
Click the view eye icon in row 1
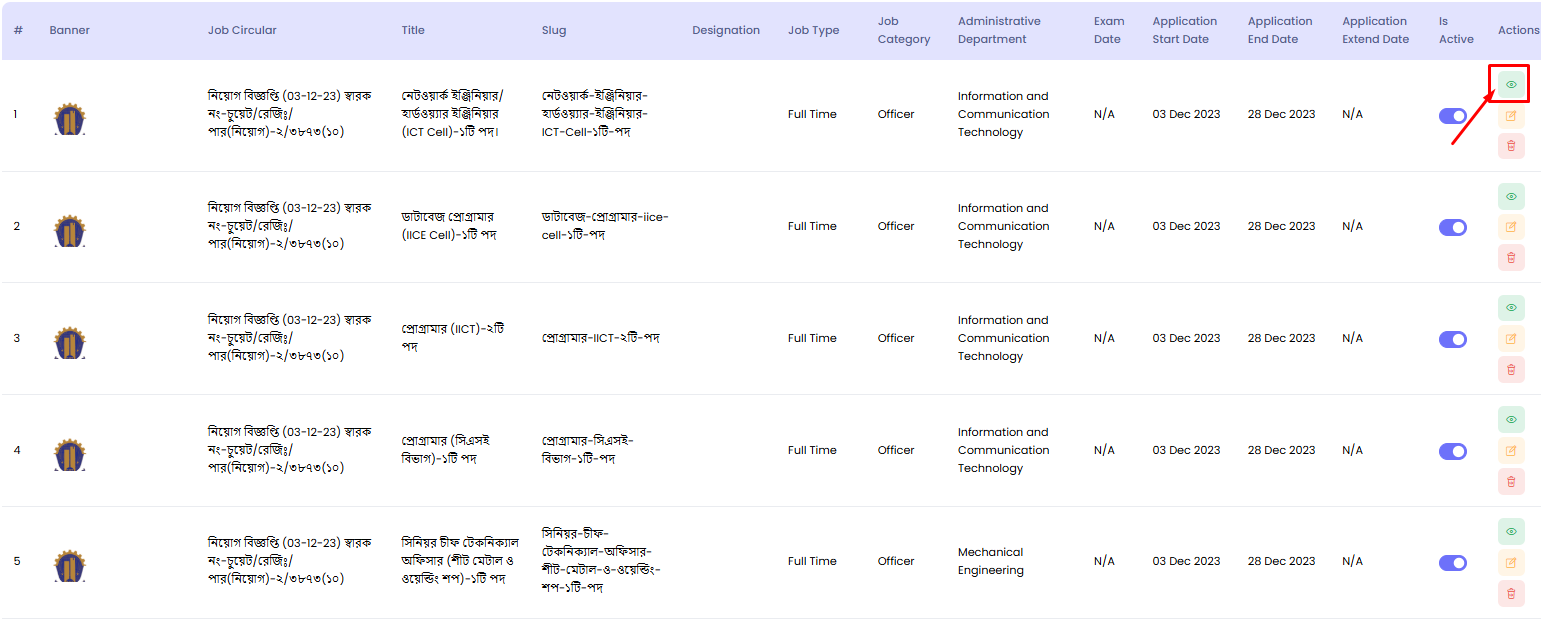(1510, 85)
